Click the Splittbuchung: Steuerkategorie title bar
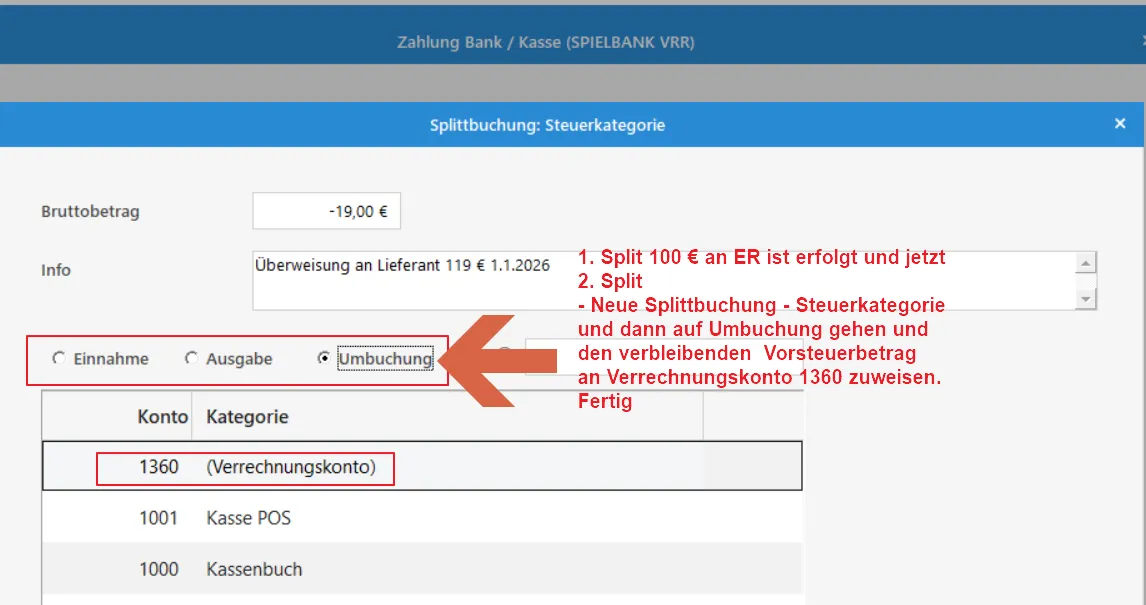The image size is (1146, 605). pos(547,125)
